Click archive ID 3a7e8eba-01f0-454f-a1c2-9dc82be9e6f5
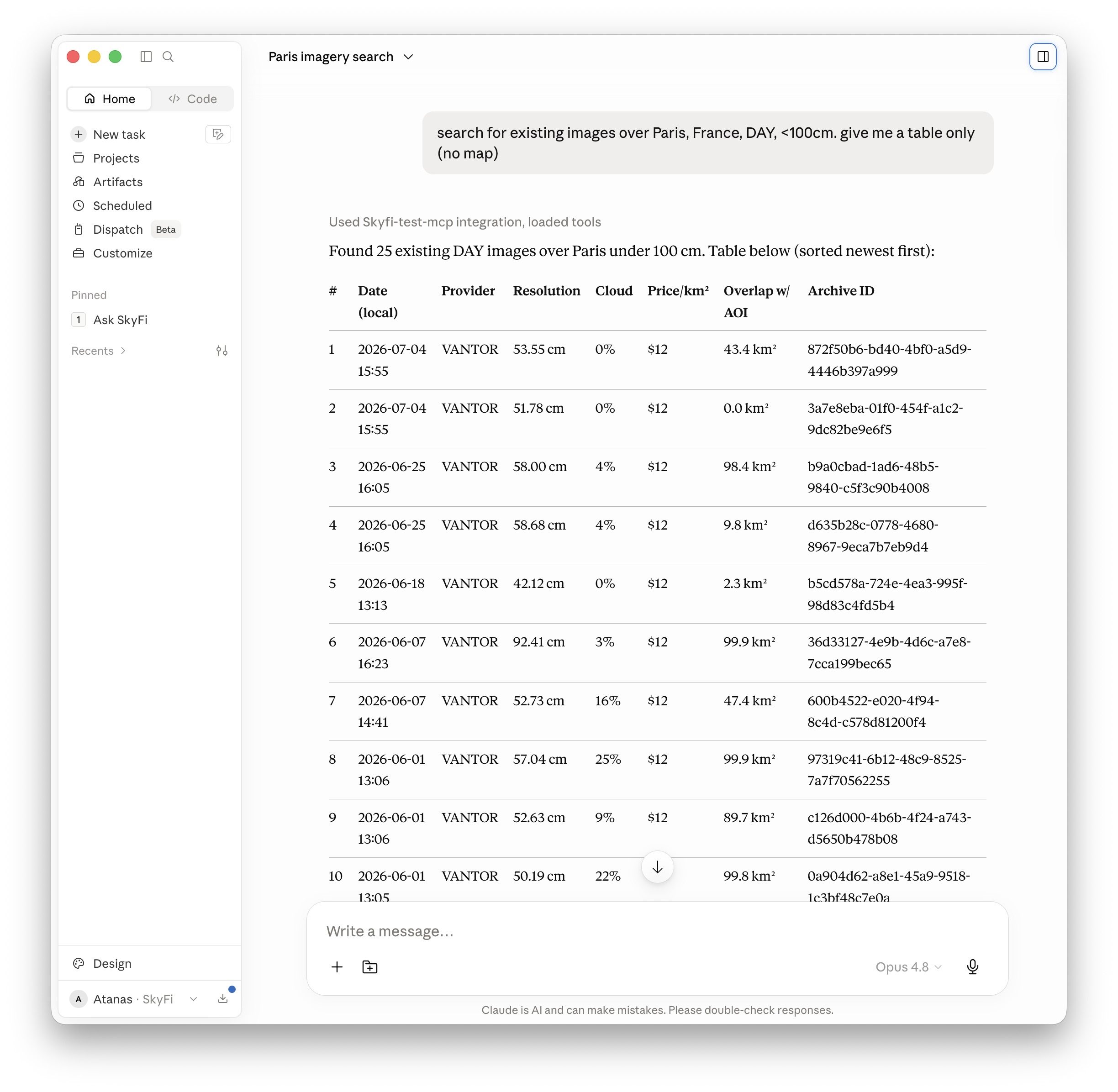Screen dimensions: 1118x1092 pos(885,419)
